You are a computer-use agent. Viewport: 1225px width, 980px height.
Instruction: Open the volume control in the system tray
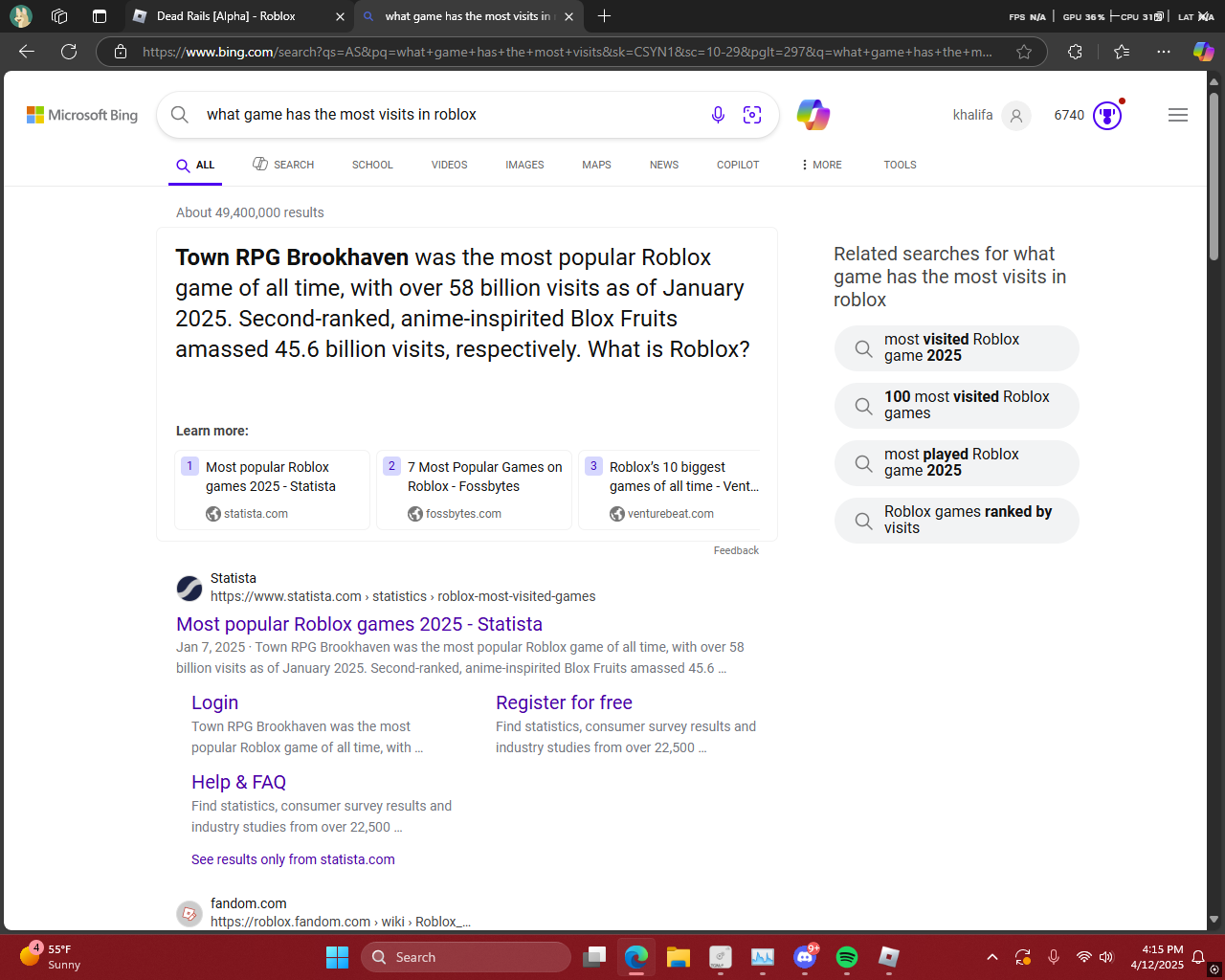[x=1107, y=957]
